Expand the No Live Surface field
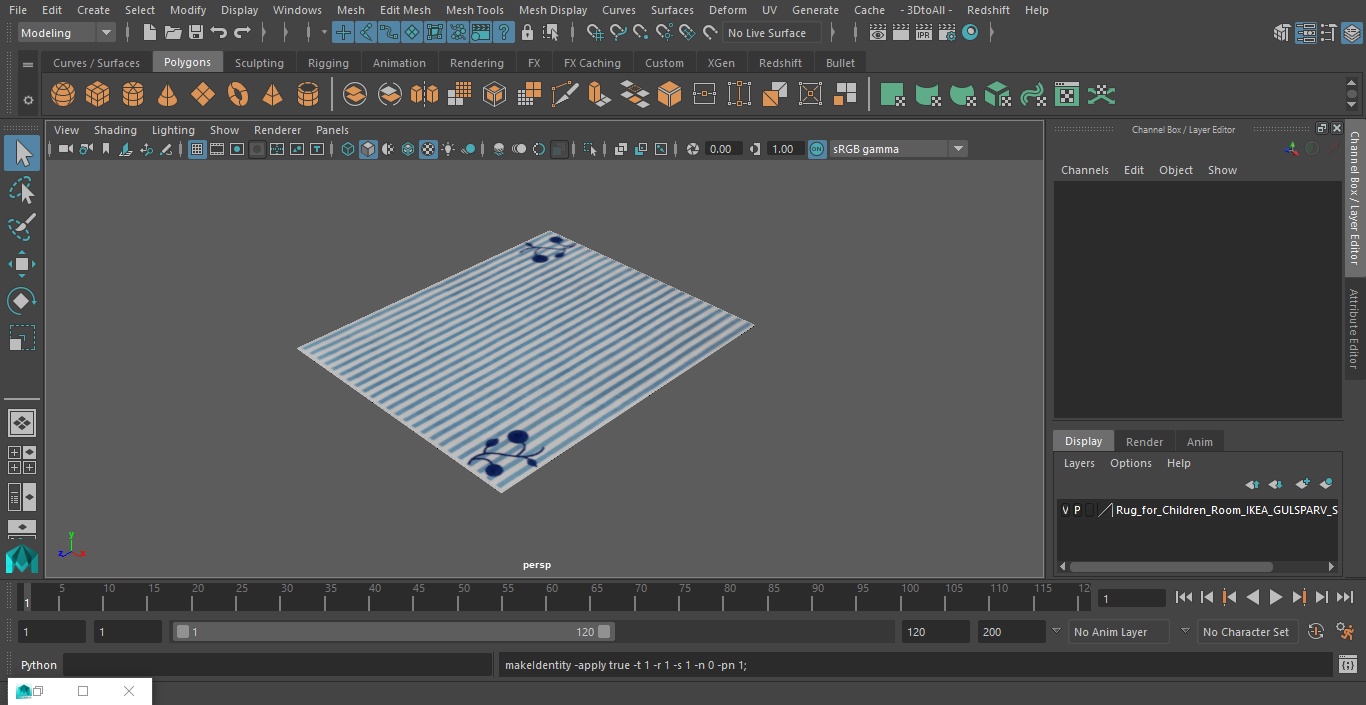This screenshot has height=705, width=1366. 772,33
